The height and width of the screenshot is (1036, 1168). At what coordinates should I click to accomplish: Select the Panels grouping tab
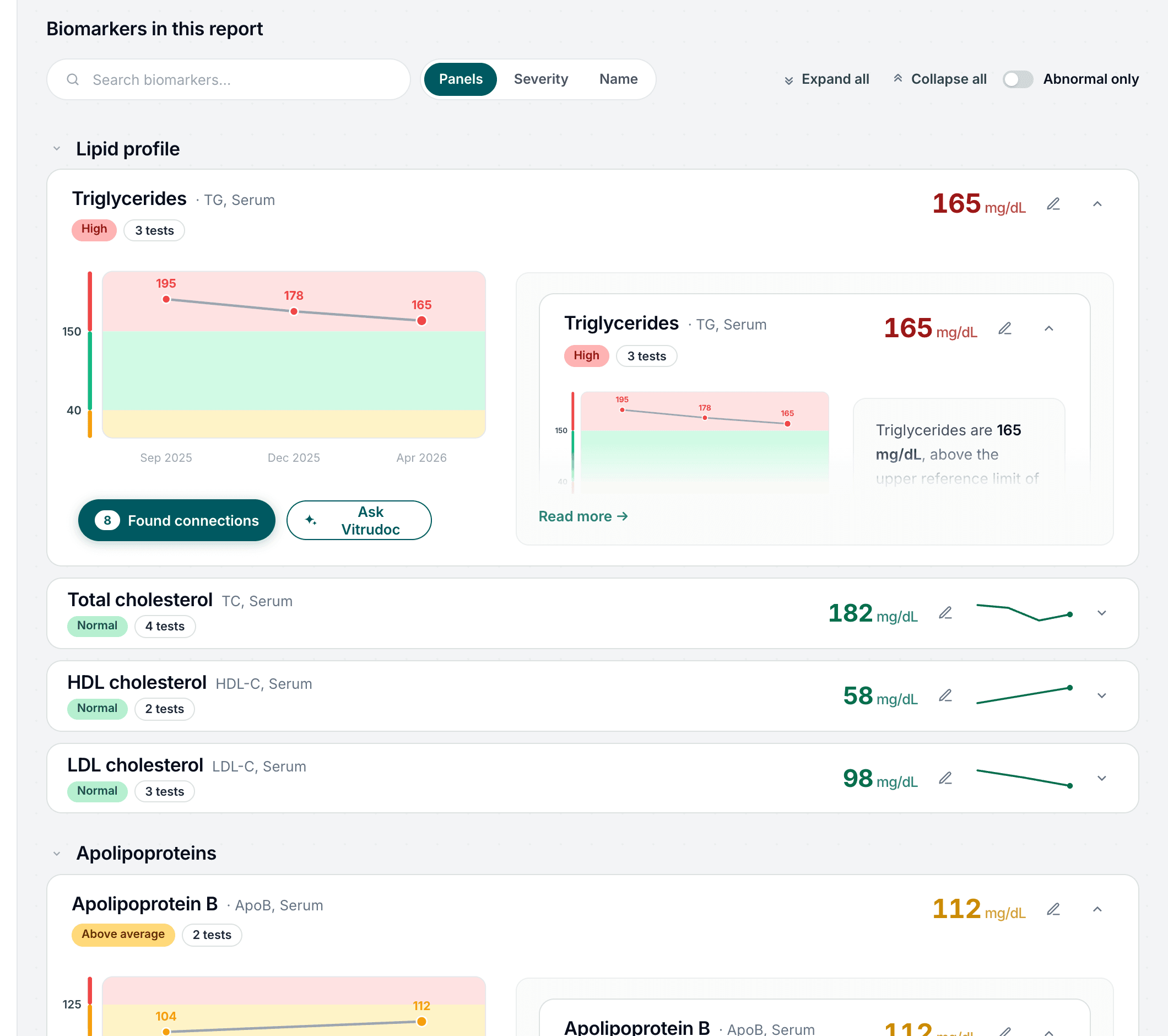461,79
